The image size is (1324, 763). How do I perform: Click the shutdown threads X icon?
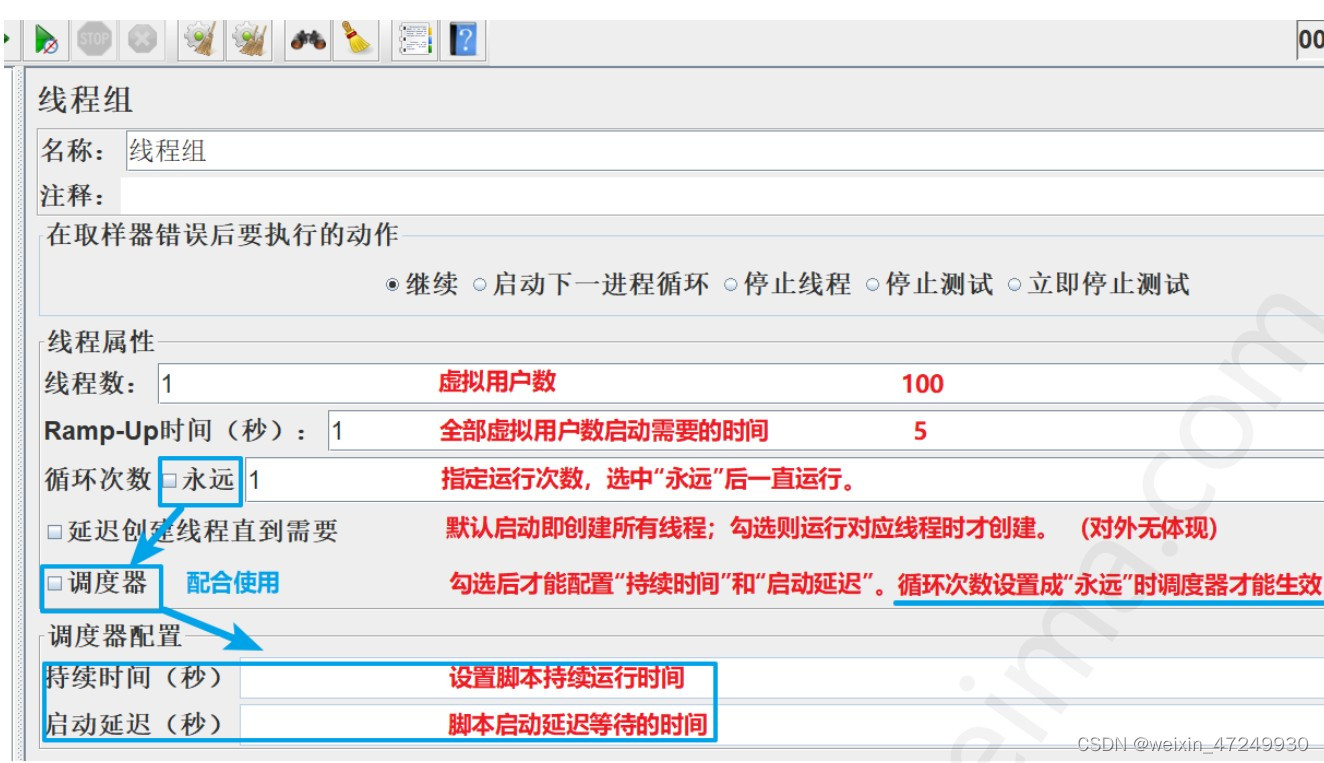(x=143, y=40)
